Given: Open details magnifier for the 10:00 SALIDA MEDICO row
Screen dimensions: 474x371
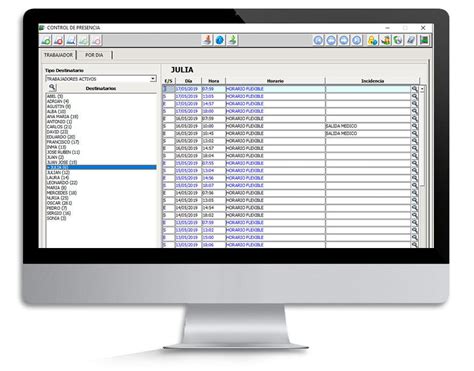Looking at the screenshot, I should point(414,126).
